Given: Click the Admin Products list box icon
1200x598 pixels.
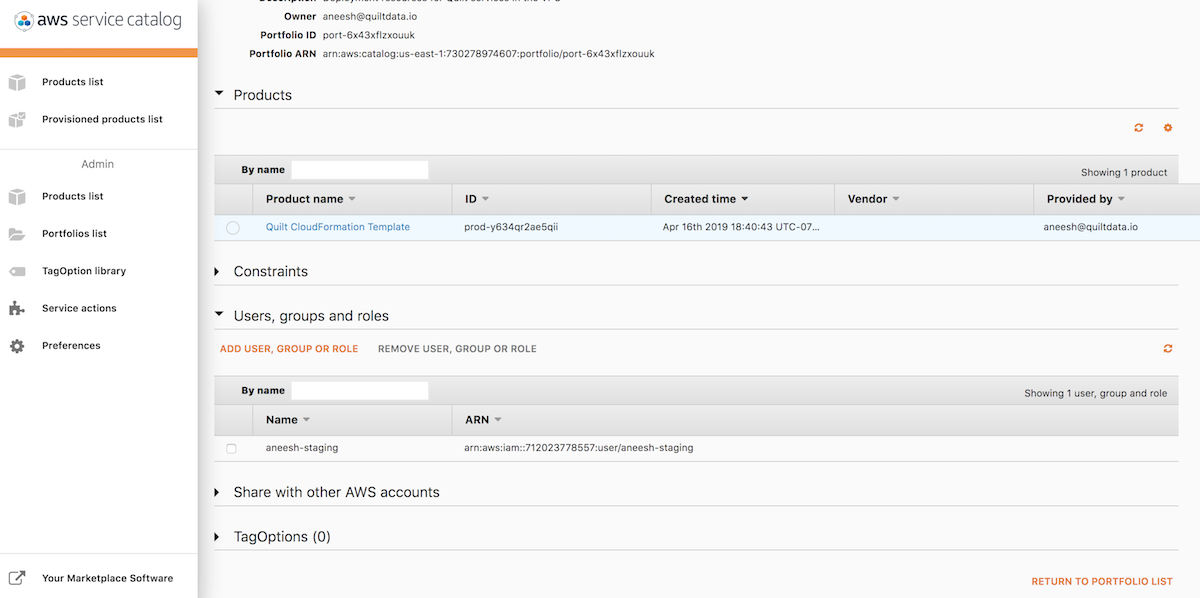Looking at the screenshot, I should click(17, 196).
